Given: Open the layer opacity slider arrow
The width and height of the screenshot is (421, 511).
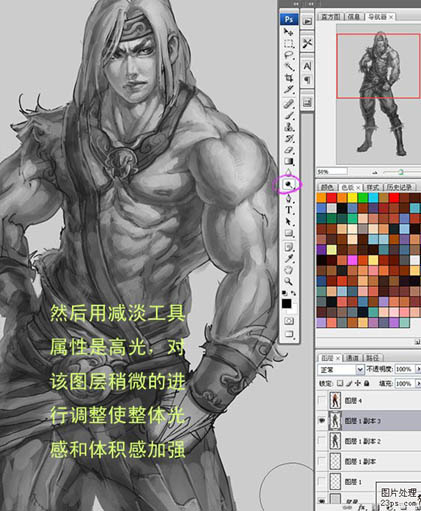Looking at the screenshot, I should (418, 369).
